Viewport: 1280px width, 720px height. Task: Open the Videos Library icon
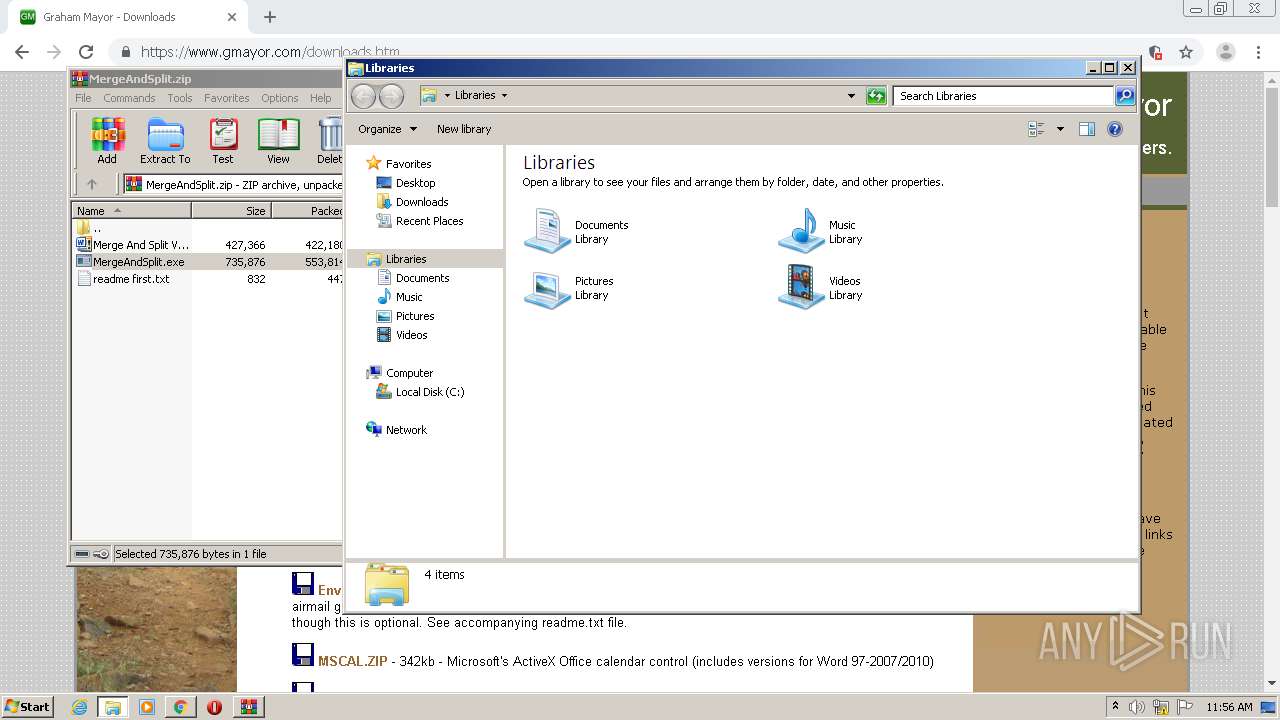(801, 287)
